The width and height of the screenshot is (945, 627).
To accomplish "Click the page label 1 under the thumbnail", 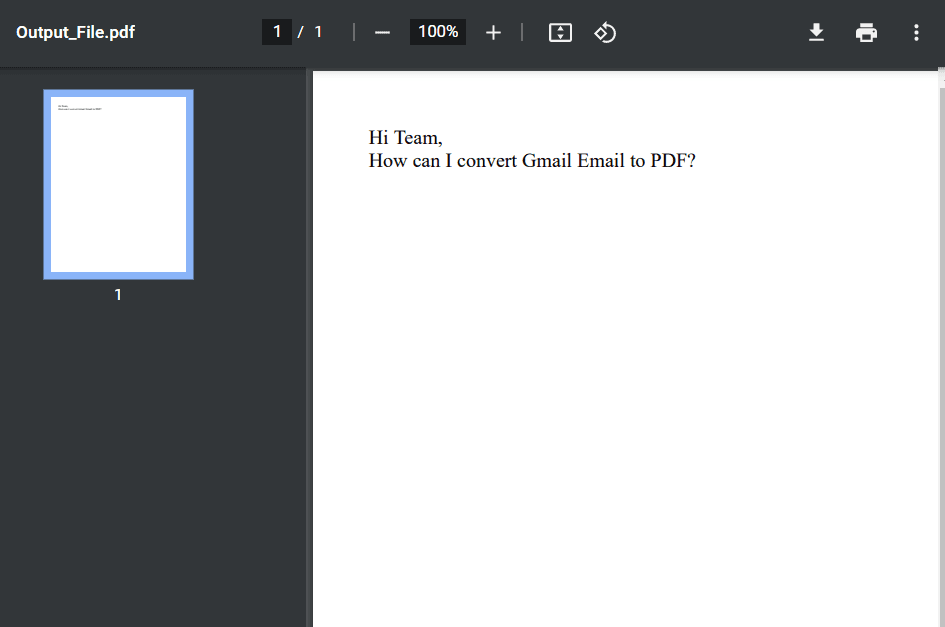I will [118, 294].
